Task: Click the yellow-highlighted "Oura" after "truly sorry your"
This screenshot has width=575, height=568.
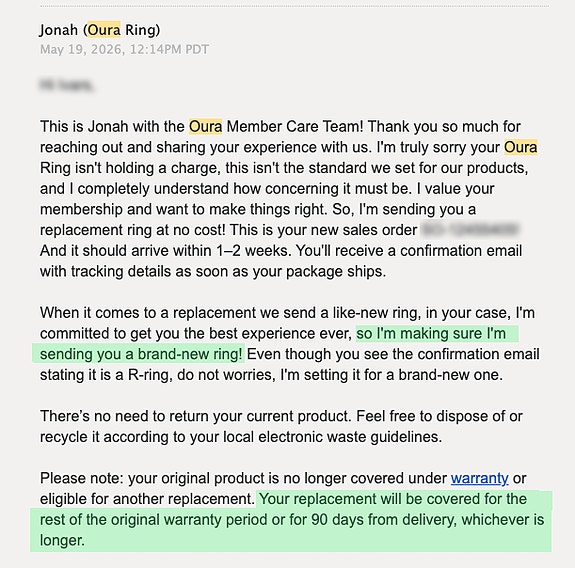Action: point(521,147)
